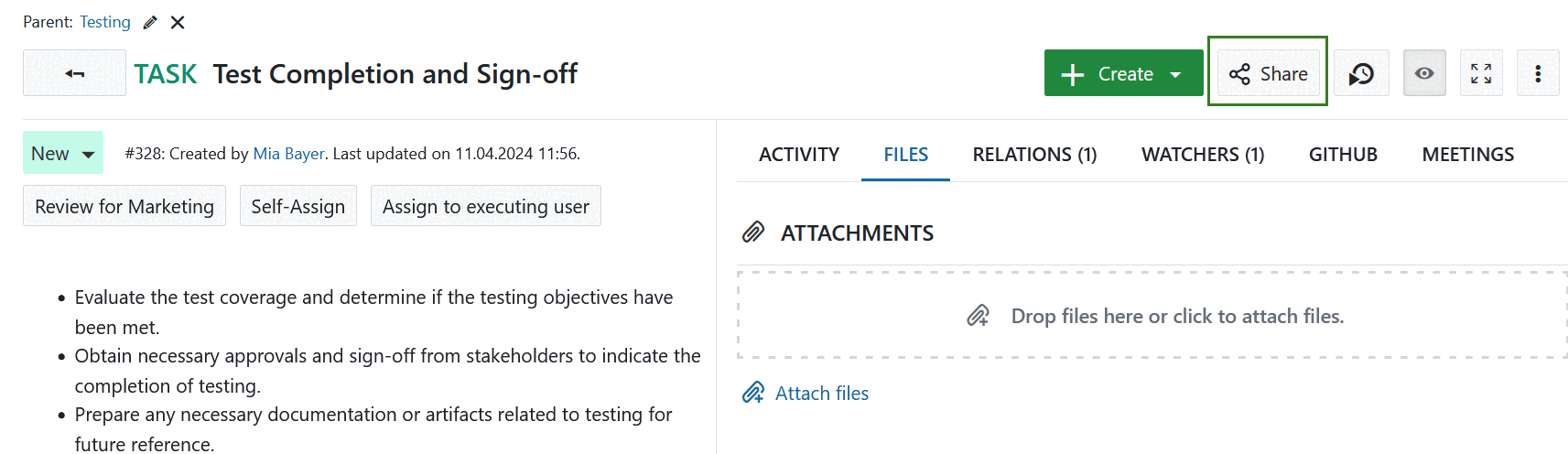Image resolution: width=1568 pixels, height=454 pixels.
Task: Click Assign to executing user
Action: coord(485,206)
